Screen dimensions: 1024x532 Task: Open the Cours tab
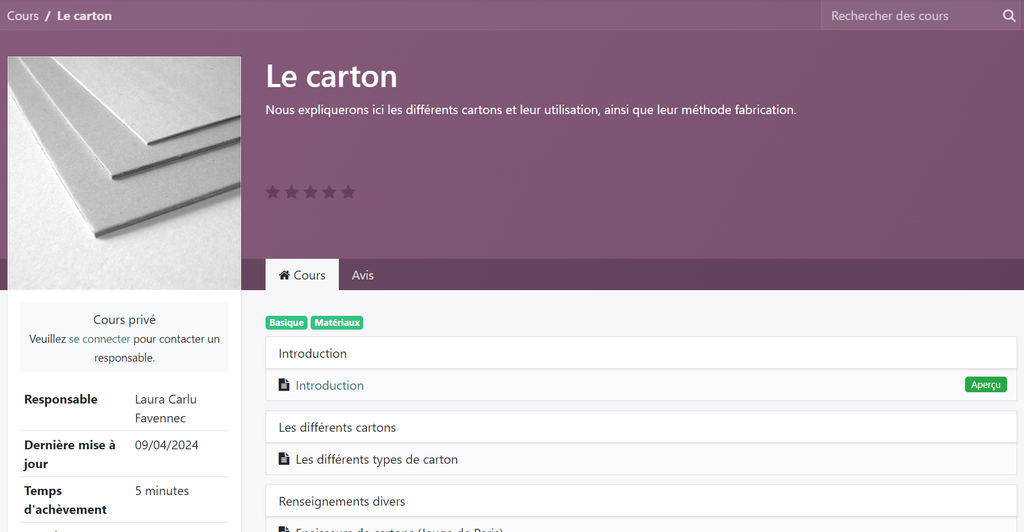pos(302,275)
